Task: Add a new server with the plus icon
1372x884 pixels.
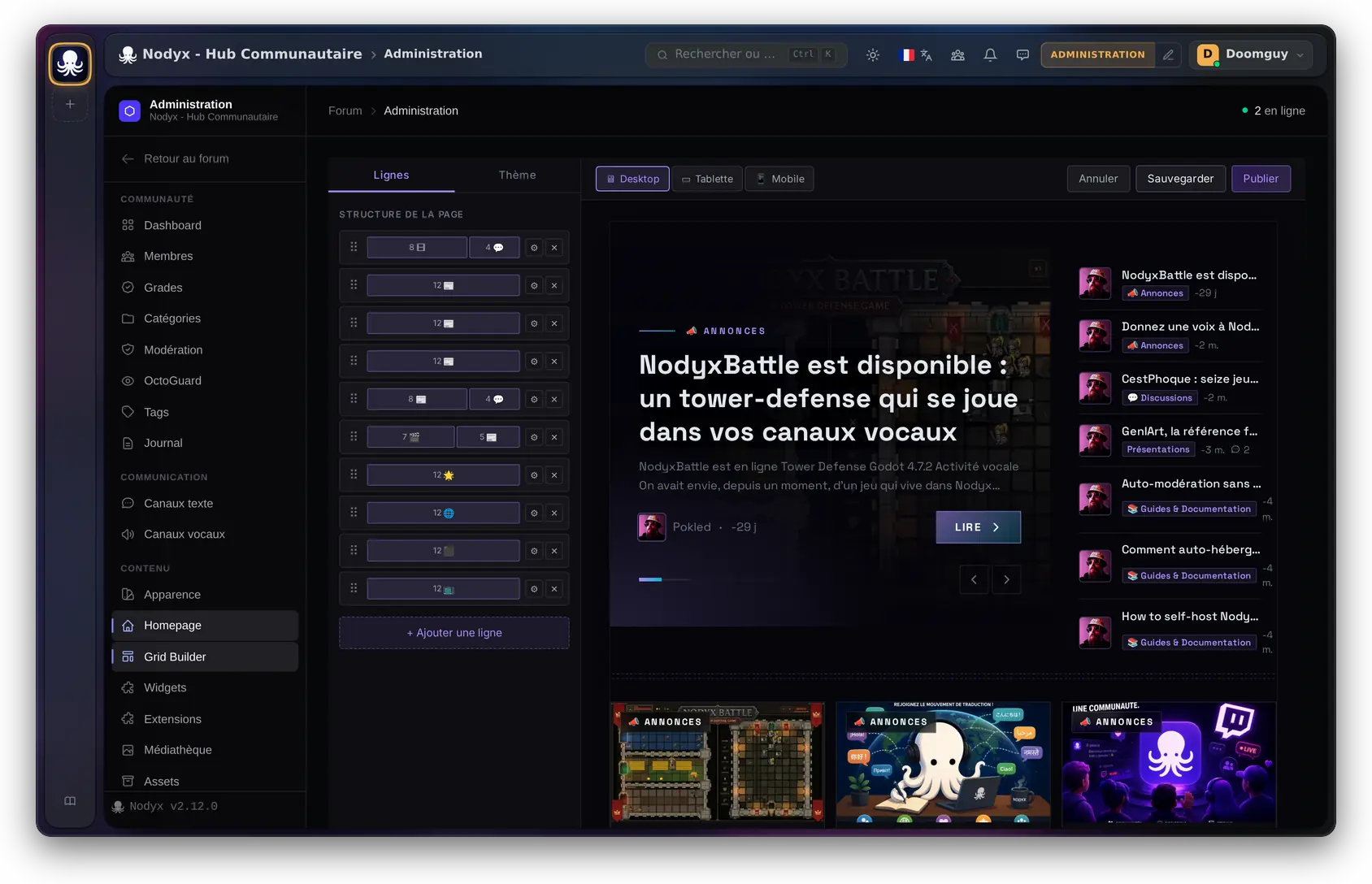Action: click(x=70, y=104)
